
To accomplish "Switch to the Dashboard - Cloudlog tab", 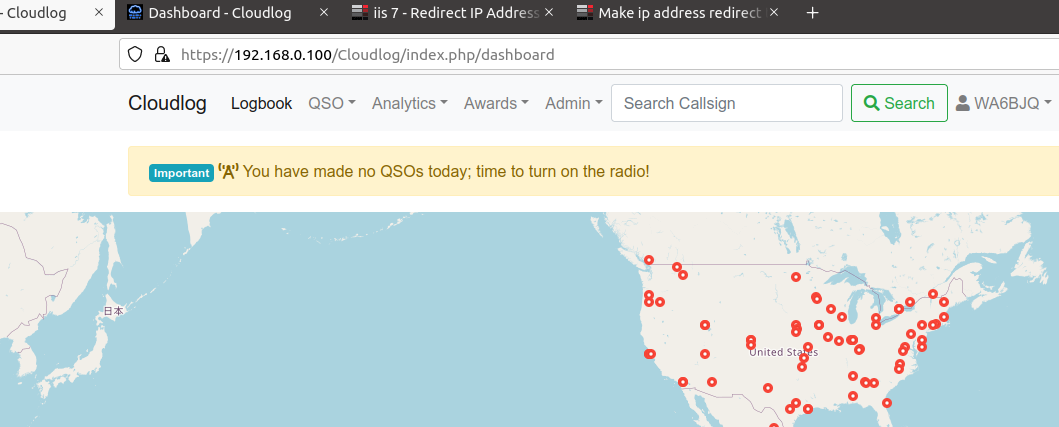I will [227, 13].
